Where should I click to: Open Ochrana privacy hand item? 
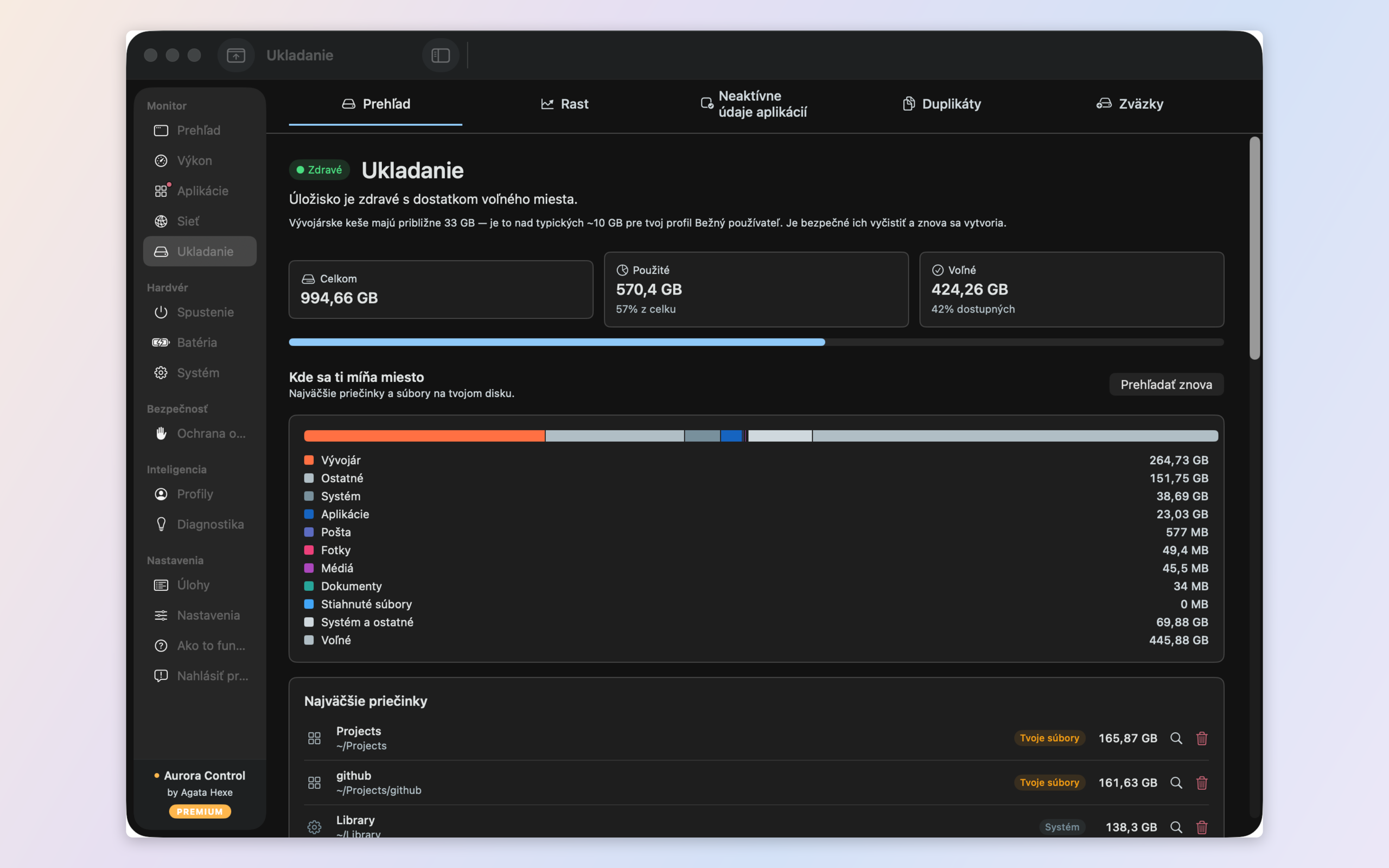[x=200, y=433]
